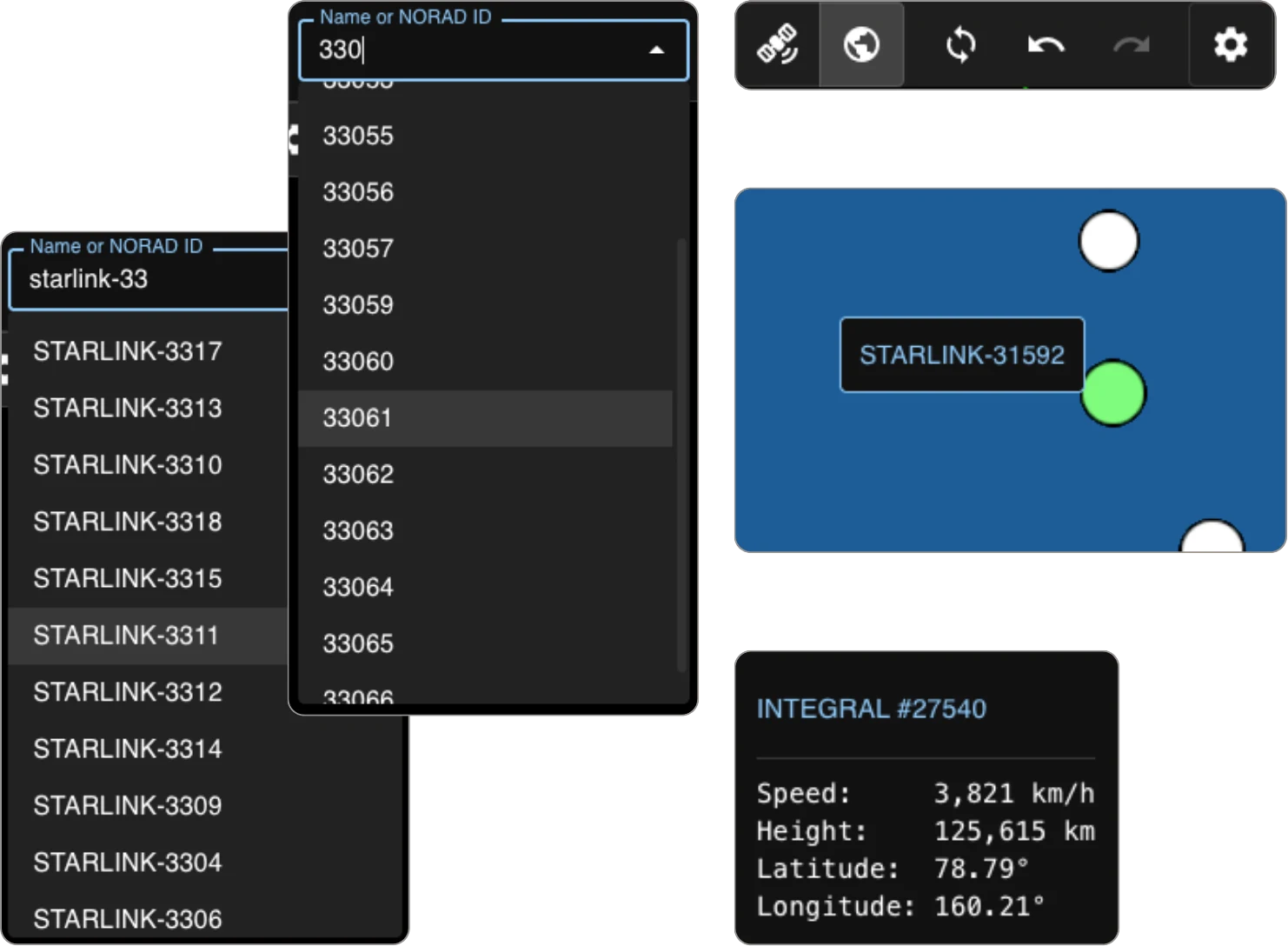Choose 33055 from the suggestions list

357,135
